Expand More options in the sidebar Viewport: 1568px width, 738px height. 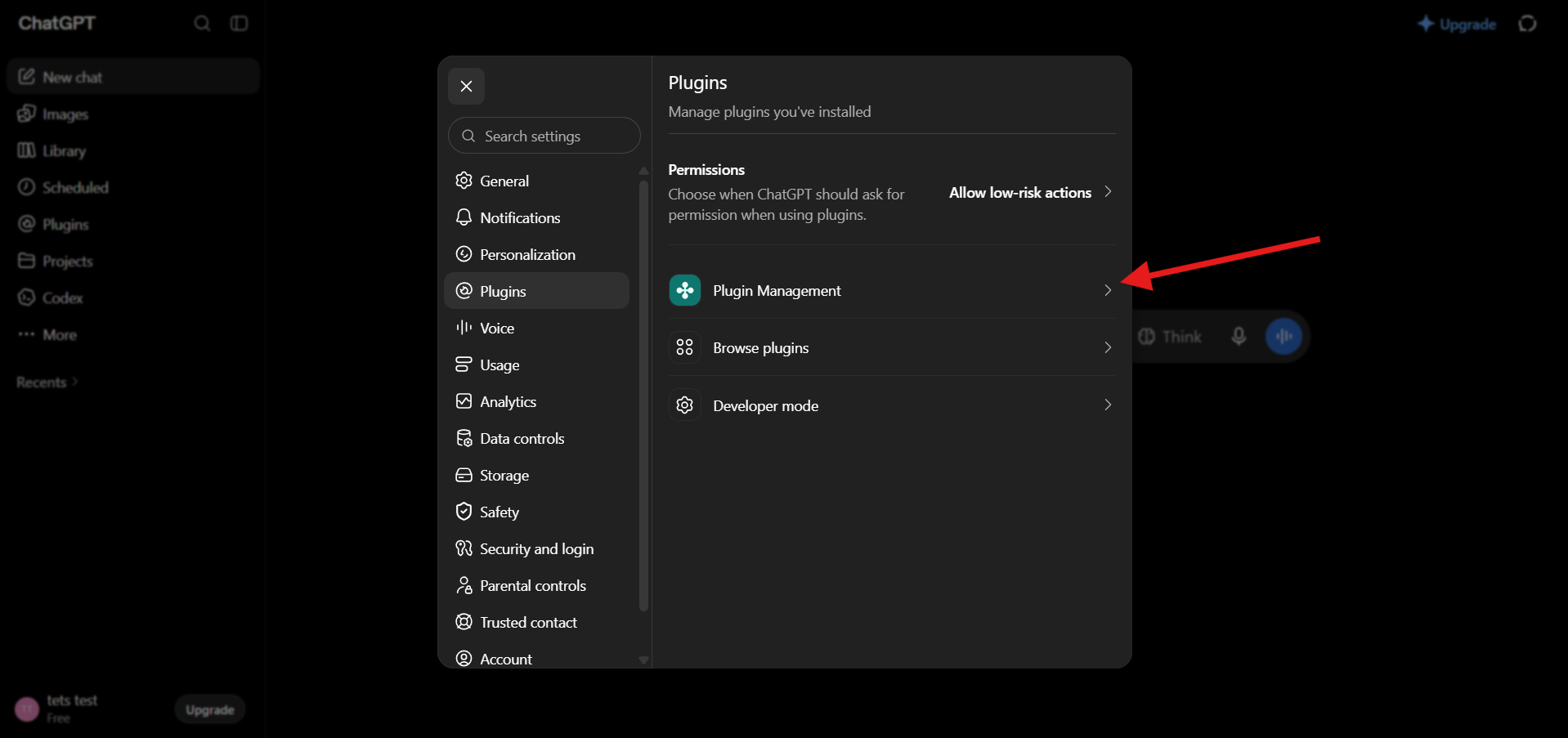click(x=133, y=334)
